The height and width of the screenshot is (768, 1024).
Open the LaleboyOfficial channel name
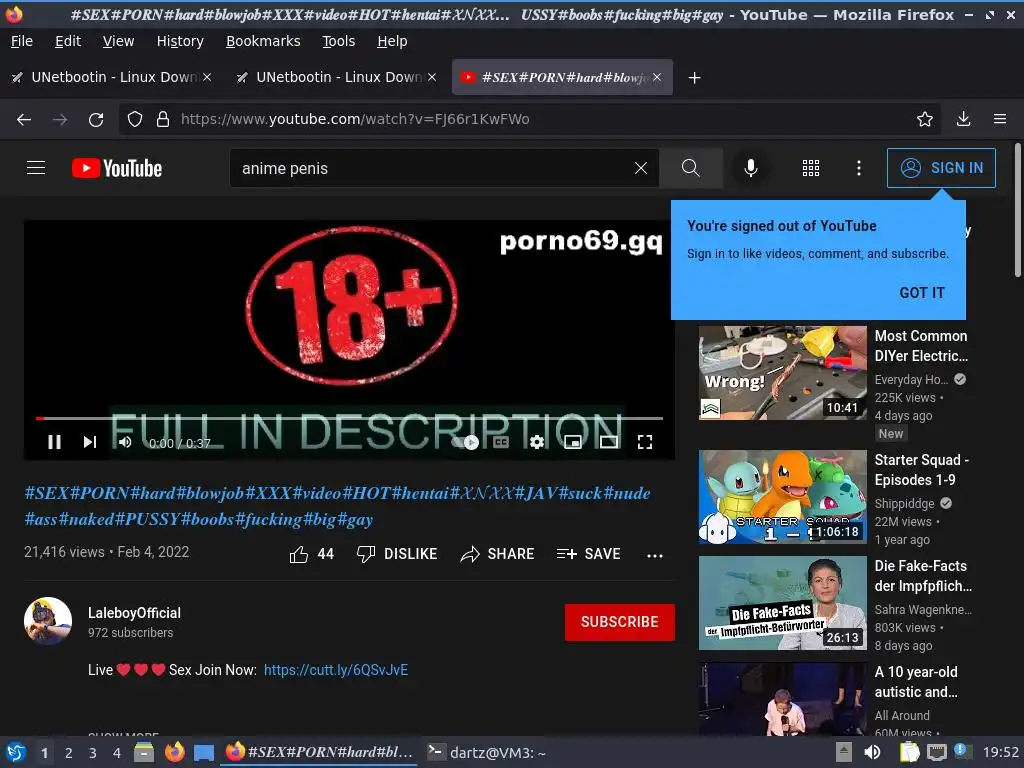point(135,613)
